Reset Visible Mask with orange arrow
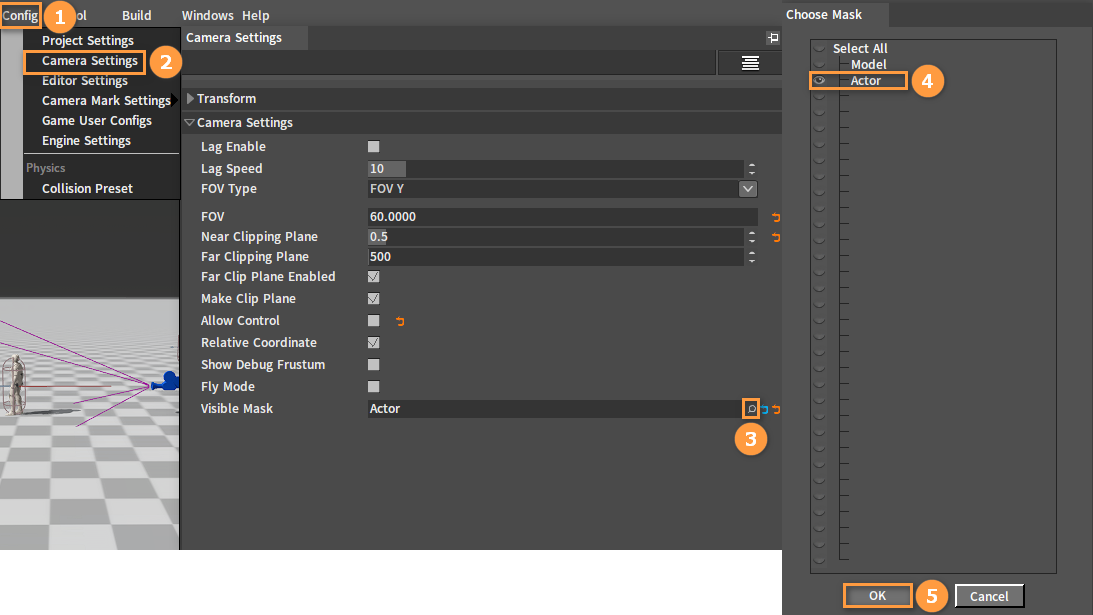Screen dimensions: 1093x615 click(776, 409)
